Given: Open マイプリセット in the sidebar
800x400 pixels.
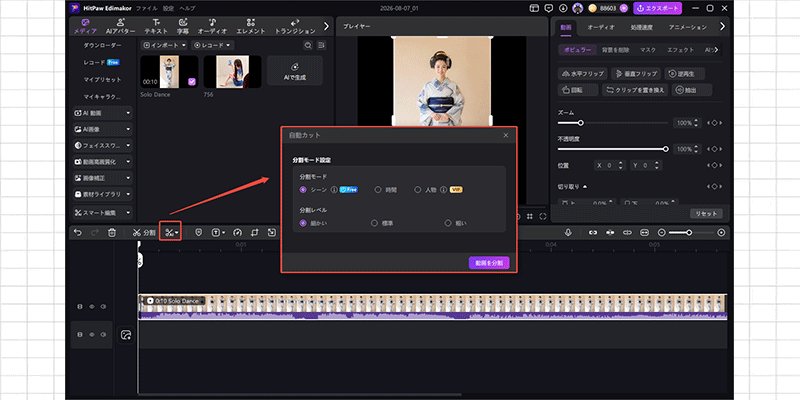Looking at the screenshot, I should click(x=103, y=80).
